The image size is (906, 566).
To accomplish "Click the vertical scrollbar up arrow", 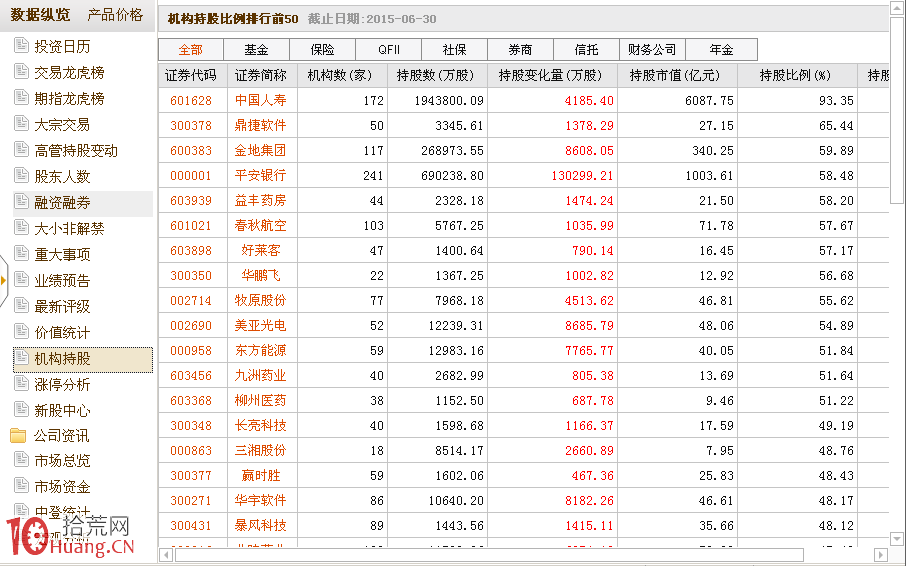I will click(897, 10).
